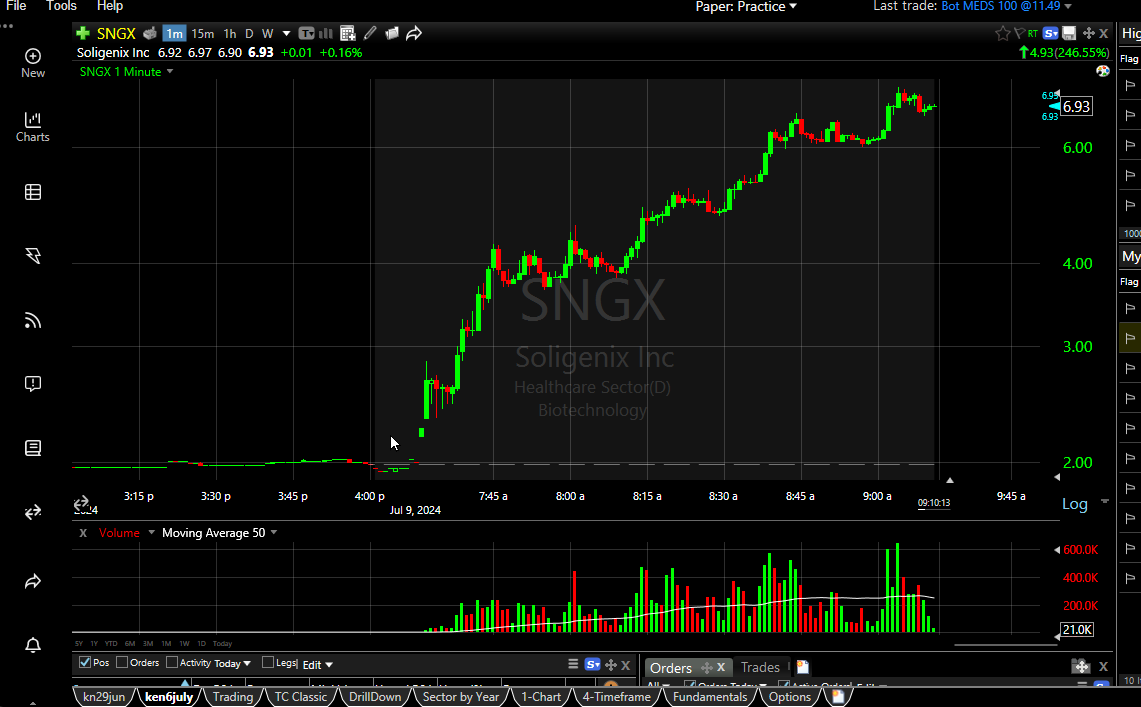
Task: Select the 15m timeframe button
Action: (x=202, y=33)
